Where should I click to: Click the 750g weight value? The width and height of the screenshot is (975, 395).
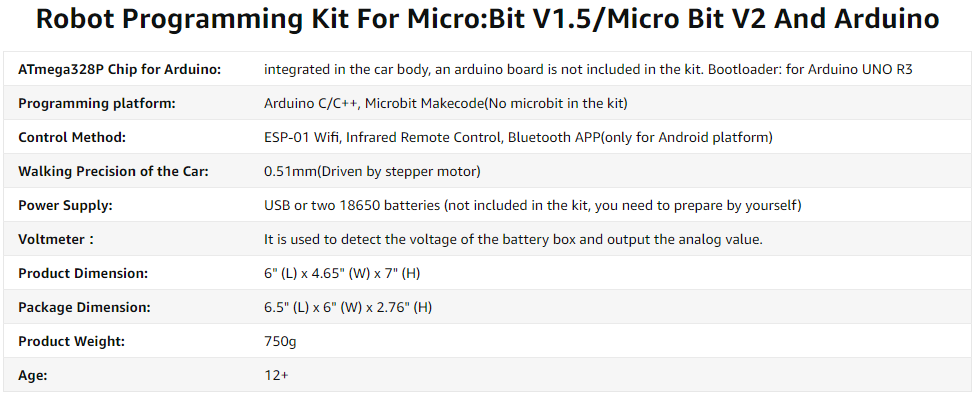click(280, 342)
